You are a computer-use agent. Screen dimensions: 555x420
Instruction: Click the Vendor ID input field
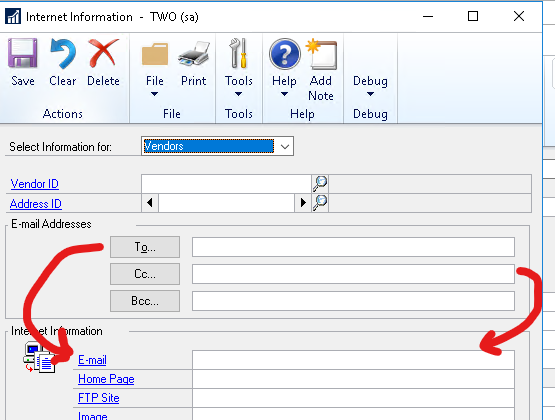coord(226,184)
